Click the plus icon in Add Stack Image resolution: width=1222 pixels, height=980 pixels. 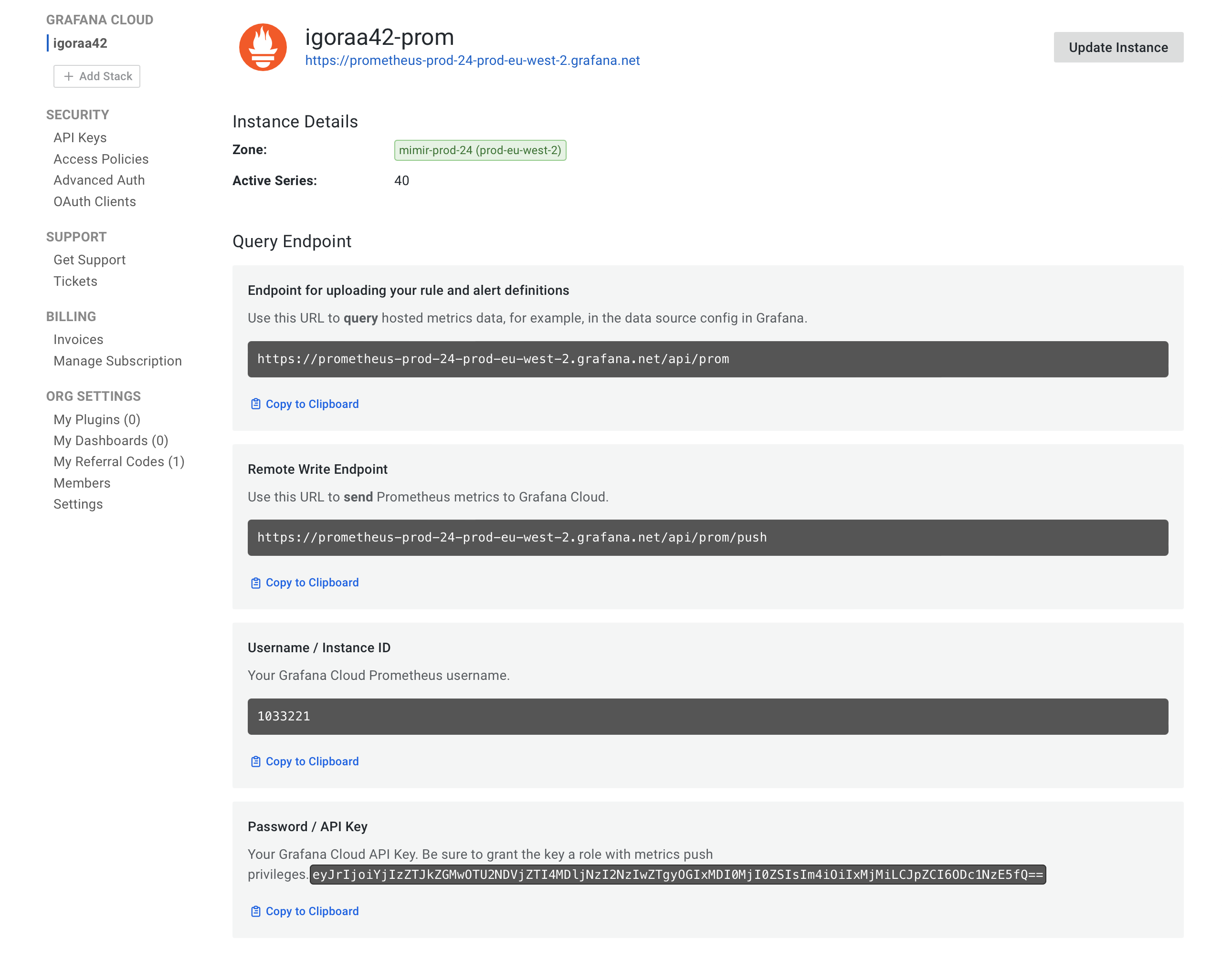coord(69,76)
